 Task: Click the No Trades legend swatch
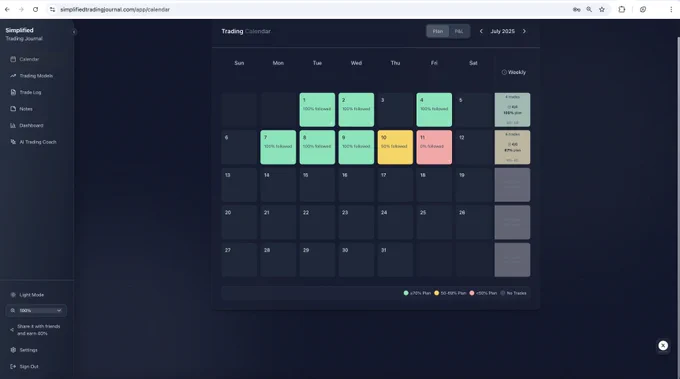[x=503, y=293]
